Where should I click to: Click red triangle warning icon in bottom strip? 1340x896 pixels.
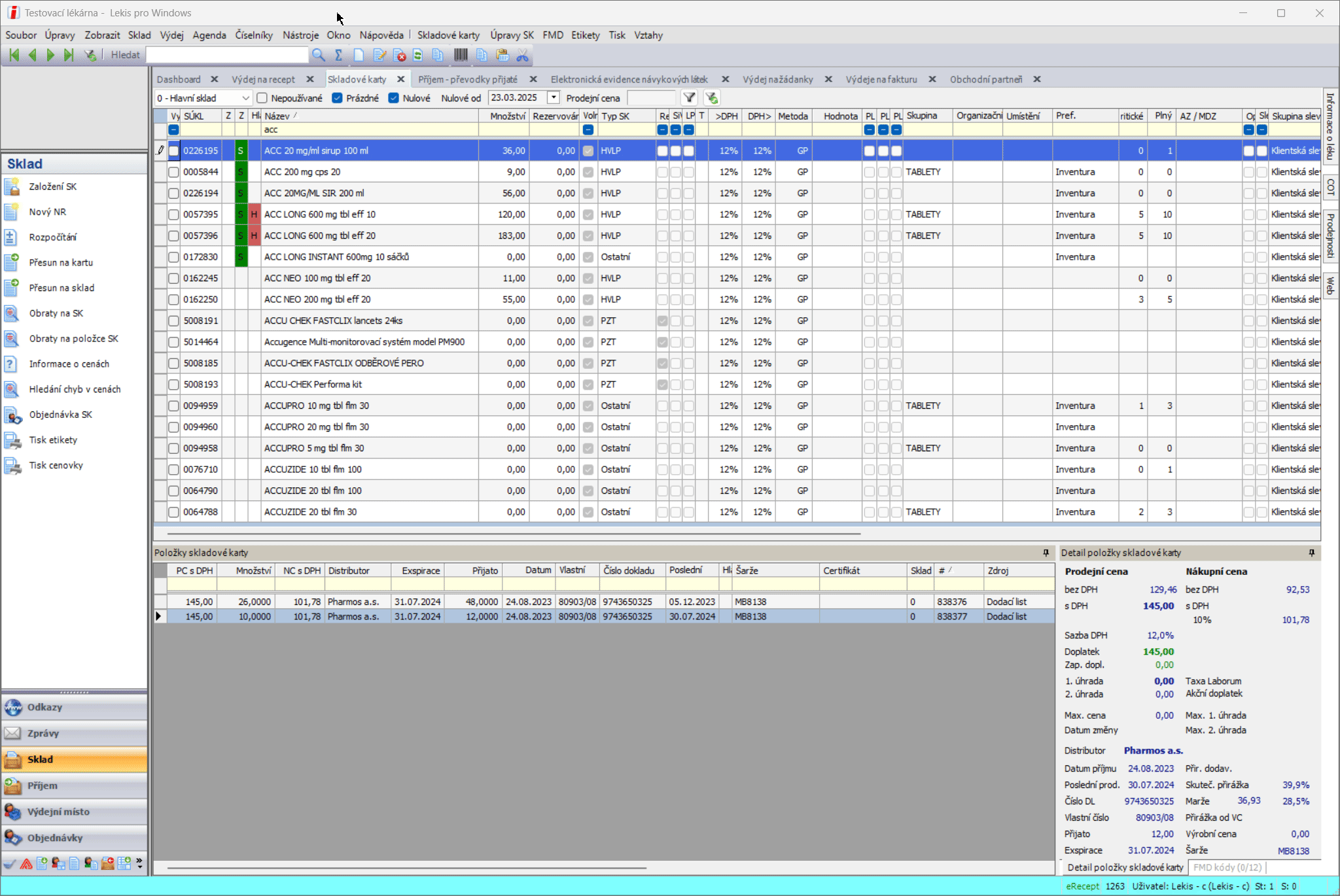pos(26,863)
